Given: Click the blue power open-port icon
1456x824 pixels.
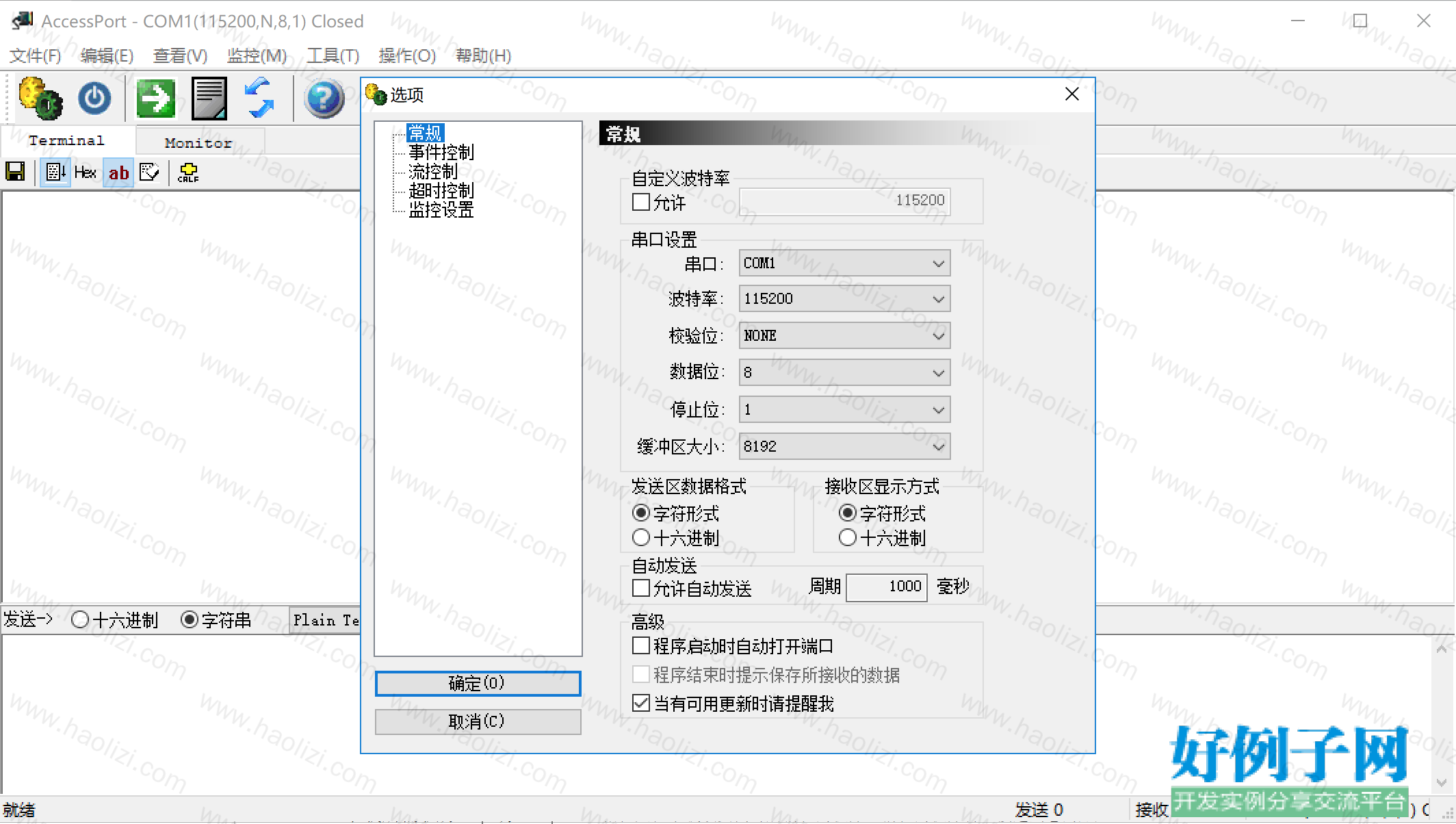Looking at the screenshot, I should click(94, 99).
